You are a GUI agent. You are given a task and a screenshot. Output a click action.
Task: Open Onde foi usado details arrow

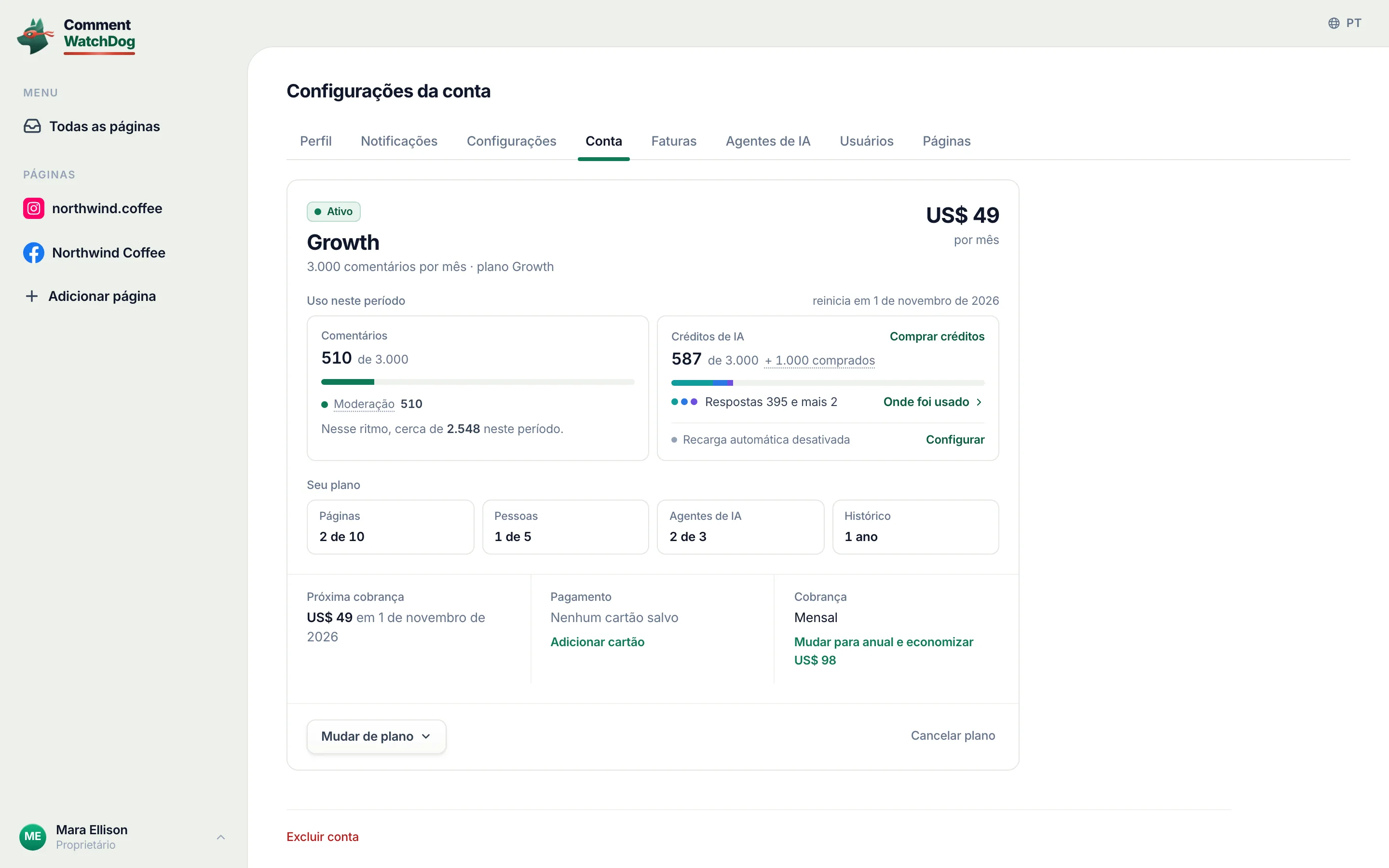[979, 403]
